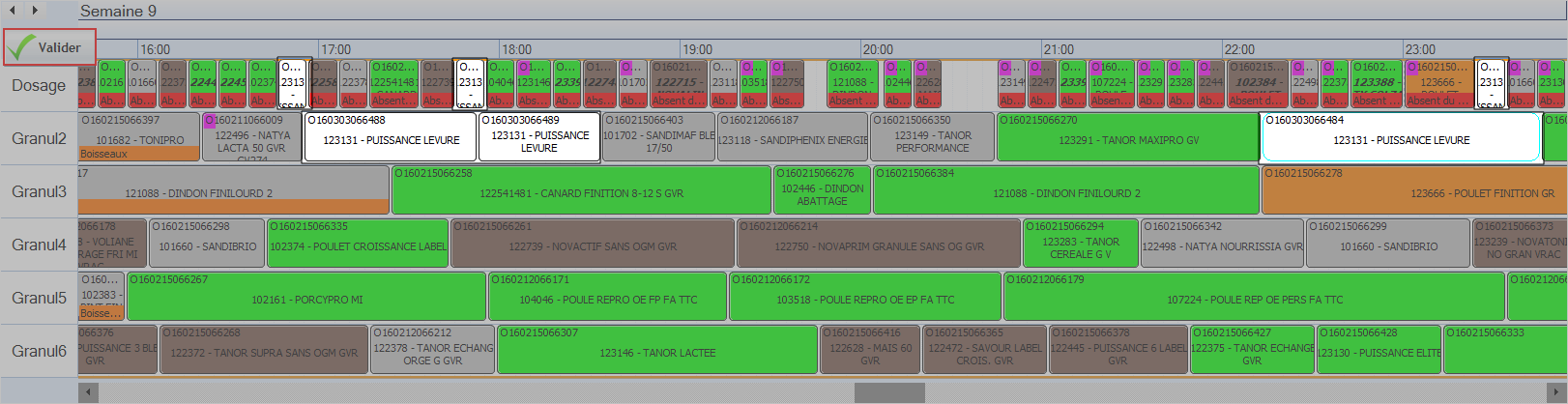This screenshot has height=404, width=1568.
Task: Click the 21:00 time marker
Action: pyautogui.click(x=1059, y=49)
